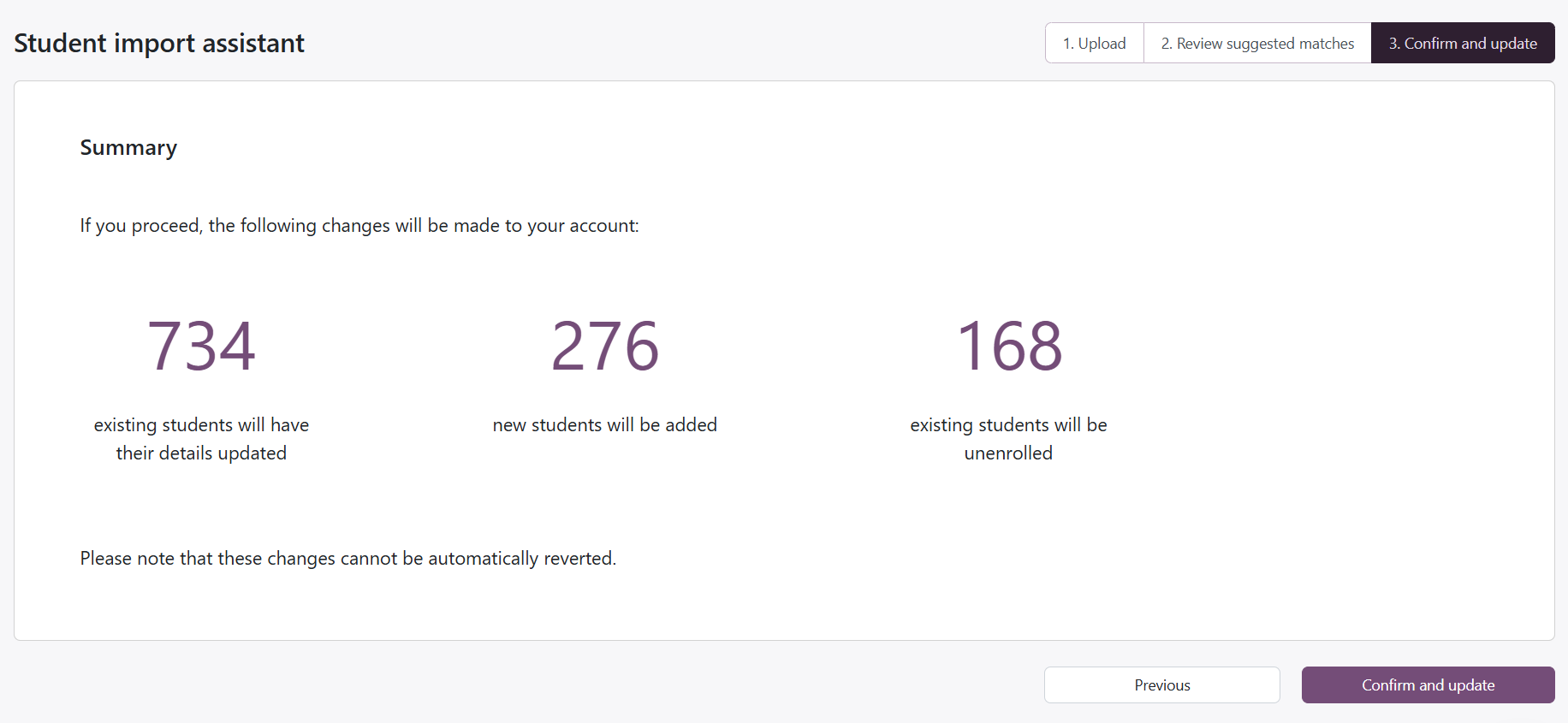Image resolution: width=1568 pixels, height=723 pixels.
Task: Click the Student import assistant page title
Action: click(x=159, y=43)
